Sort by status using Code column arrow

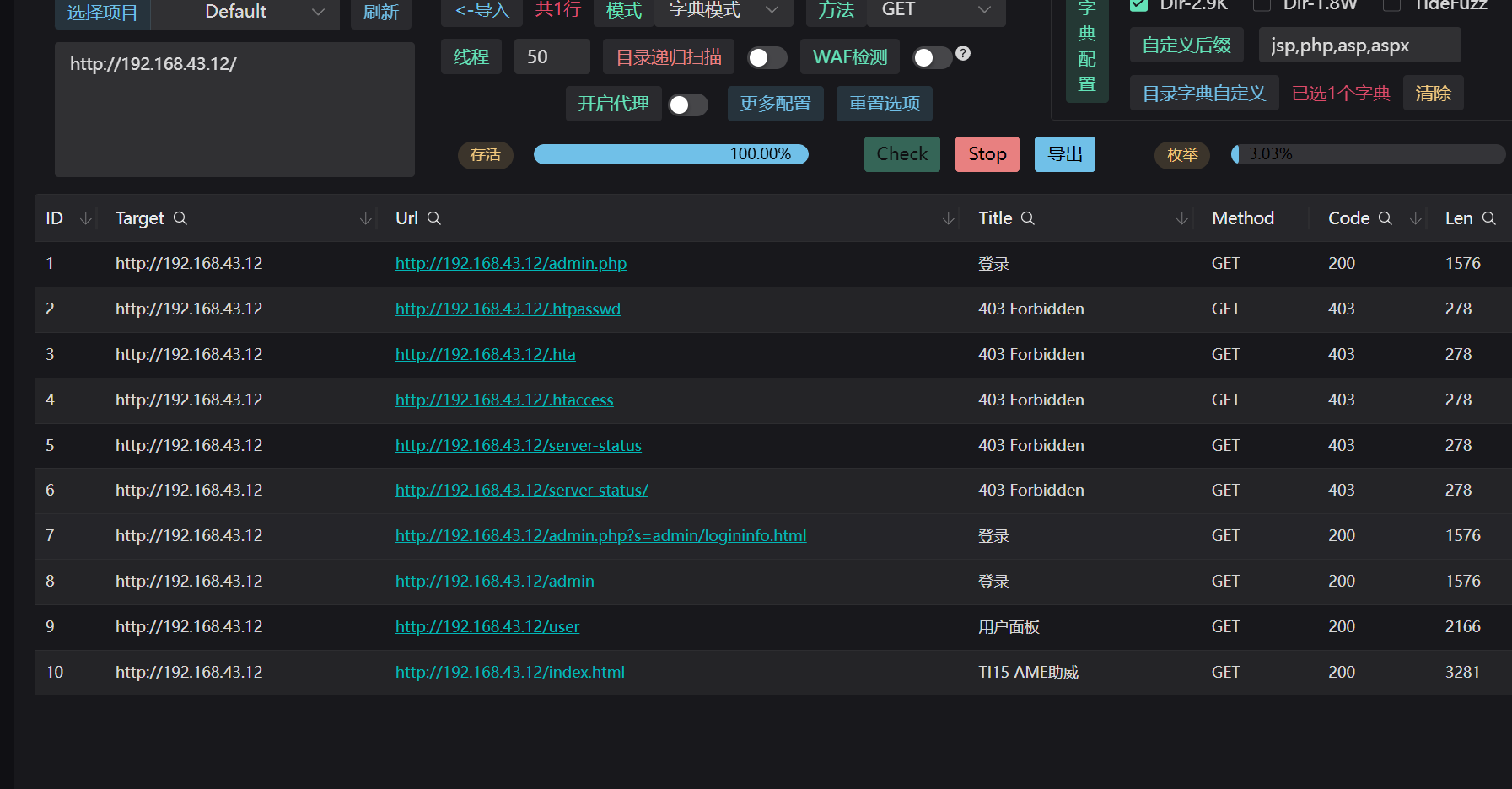tap(1416, 218)
